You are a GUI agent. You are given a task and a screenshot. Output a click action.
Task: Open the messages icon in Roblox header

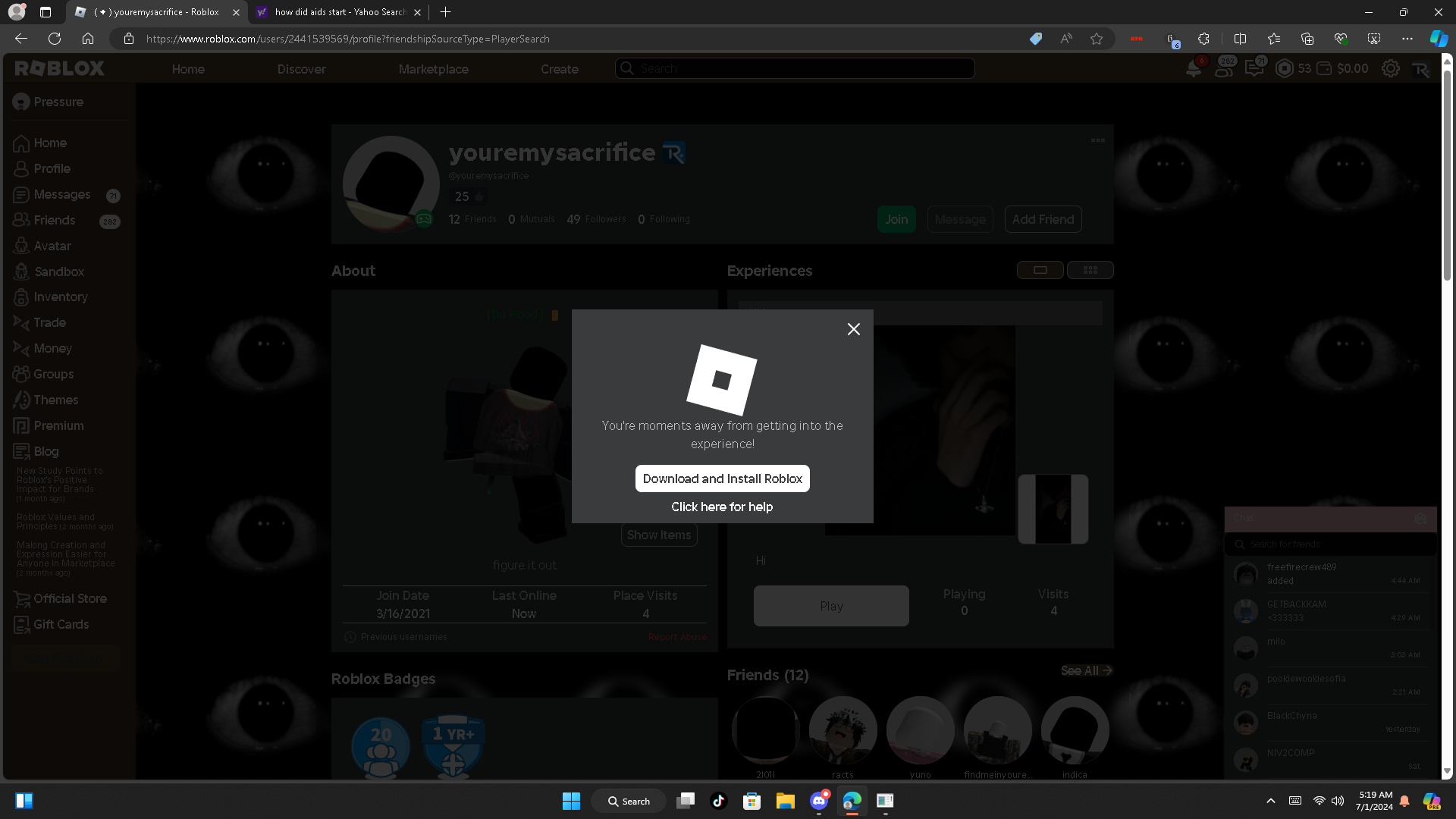coord(1254,68)
